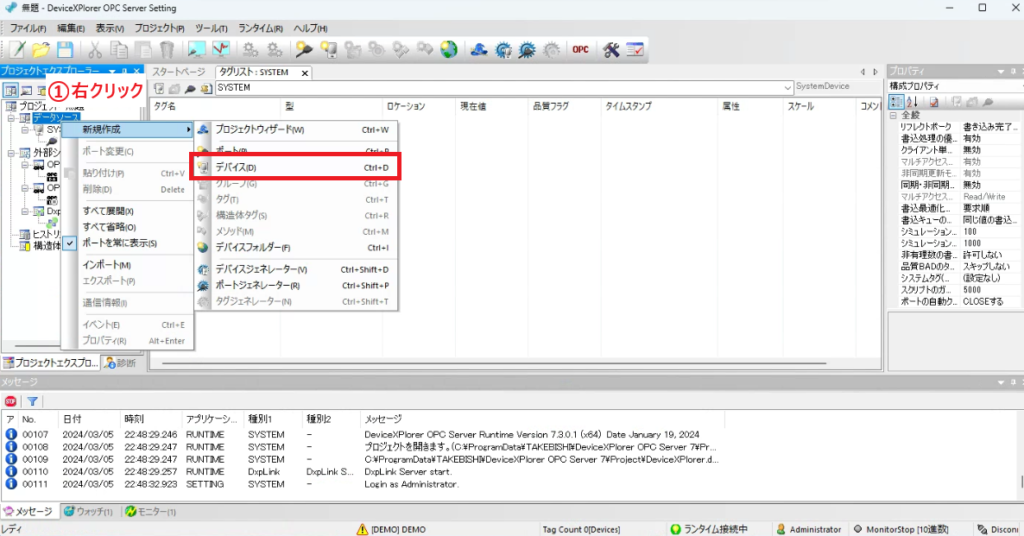
Task: Click the lightbulb port toolbar icon
Action: (x=304, y=50)
